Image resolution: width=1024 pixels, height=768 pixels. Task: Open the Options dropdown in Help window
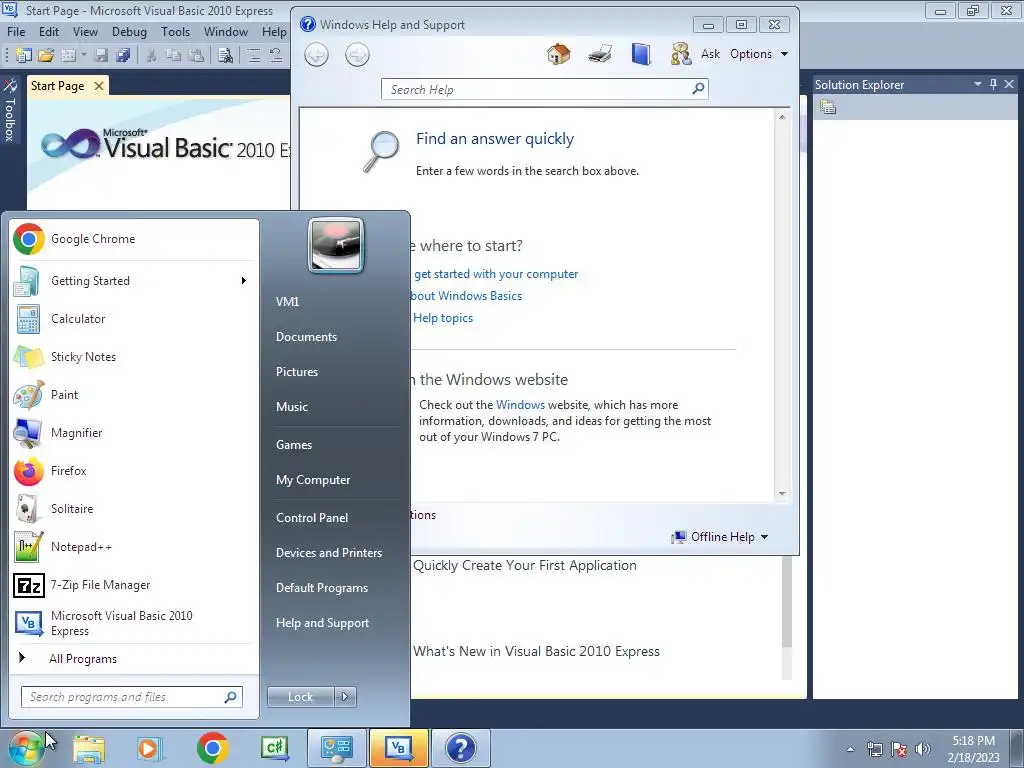point(759,54)
